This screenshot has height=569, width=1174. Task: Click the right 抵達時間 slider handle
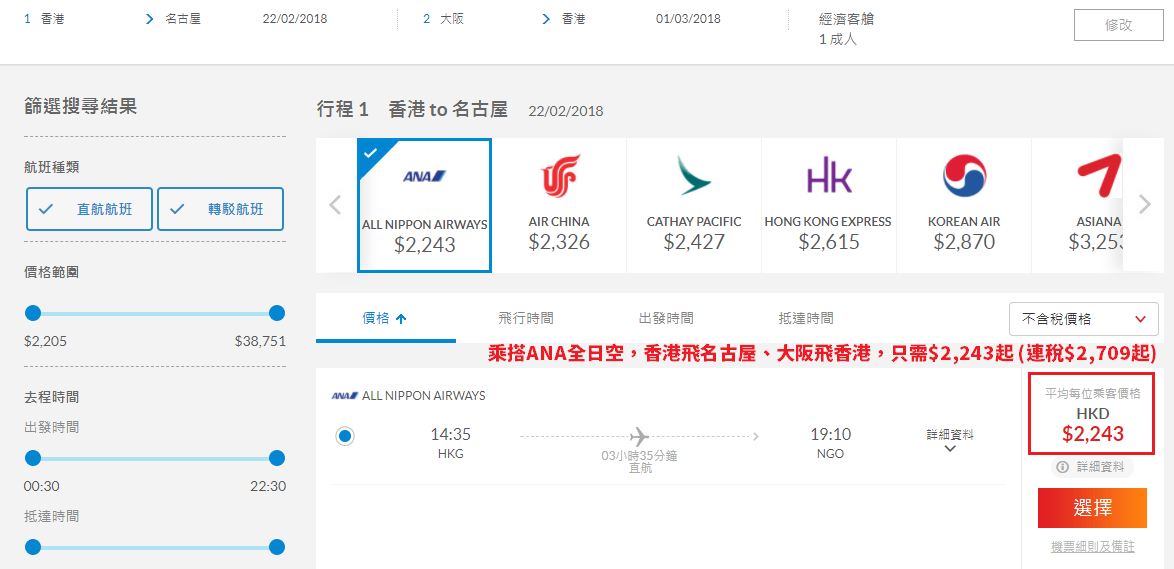tap(277, 547)
